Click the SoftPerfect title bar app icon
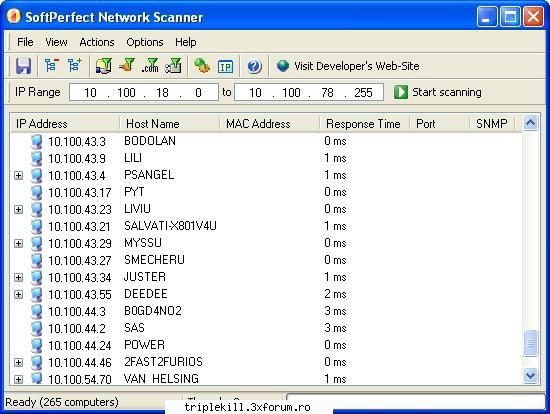This screenshot has height=414, width=550. pos(13,16)
